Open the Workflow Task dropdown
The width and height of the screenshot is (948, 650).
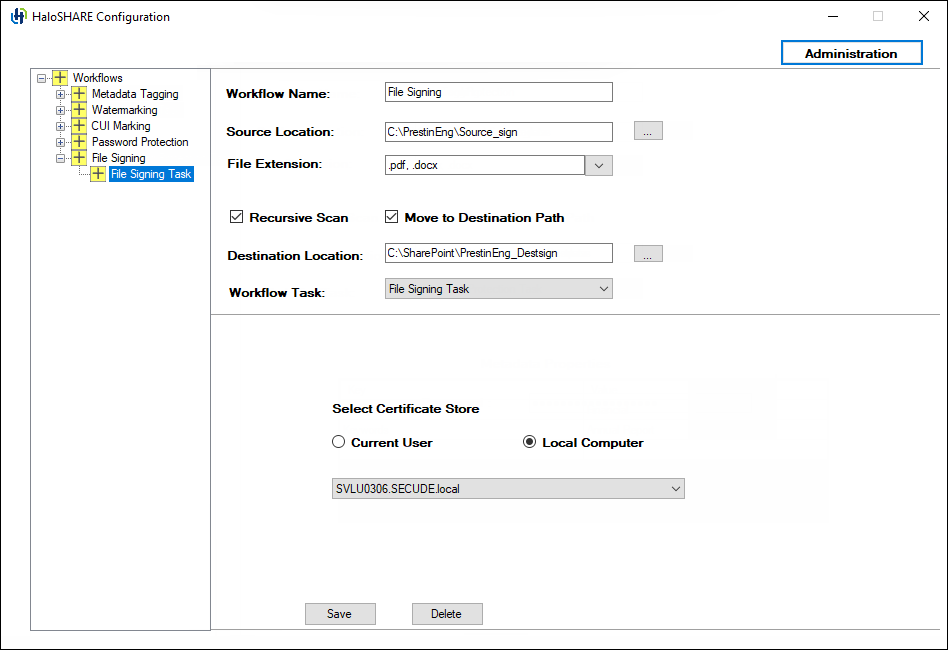point(602,288)
